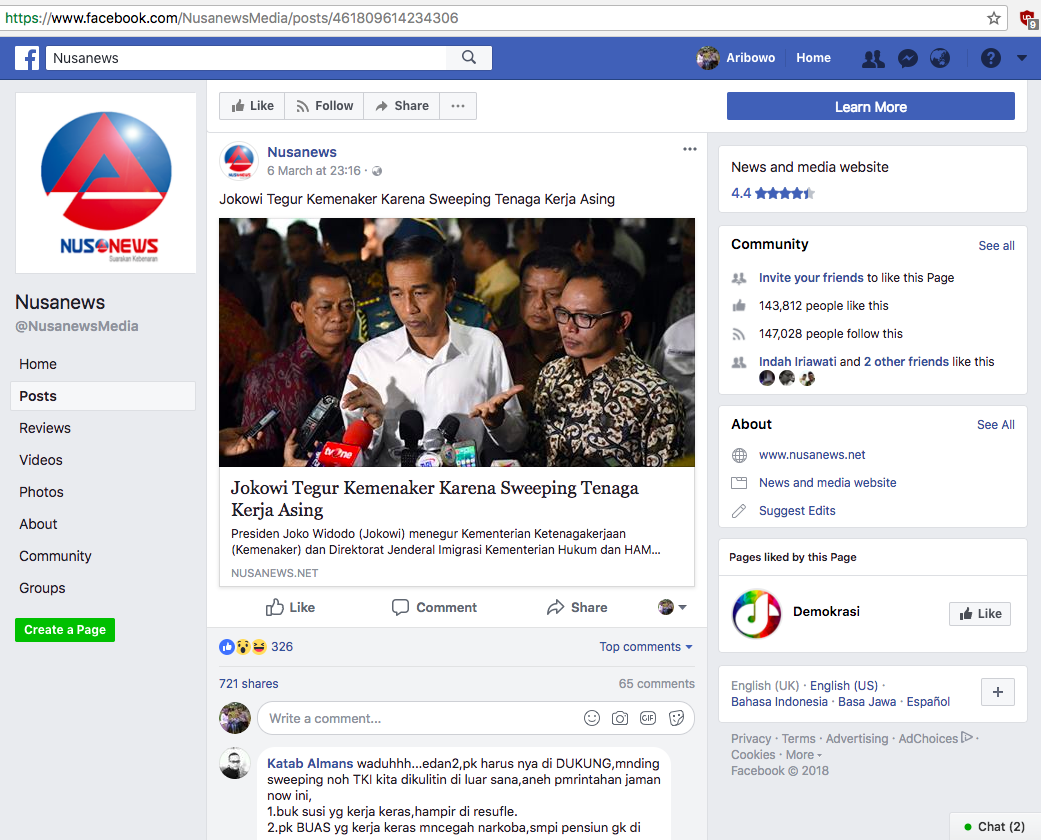Click the Nusanews search input field
This screenshot has height=840, width=1041.
click(247, 58)
